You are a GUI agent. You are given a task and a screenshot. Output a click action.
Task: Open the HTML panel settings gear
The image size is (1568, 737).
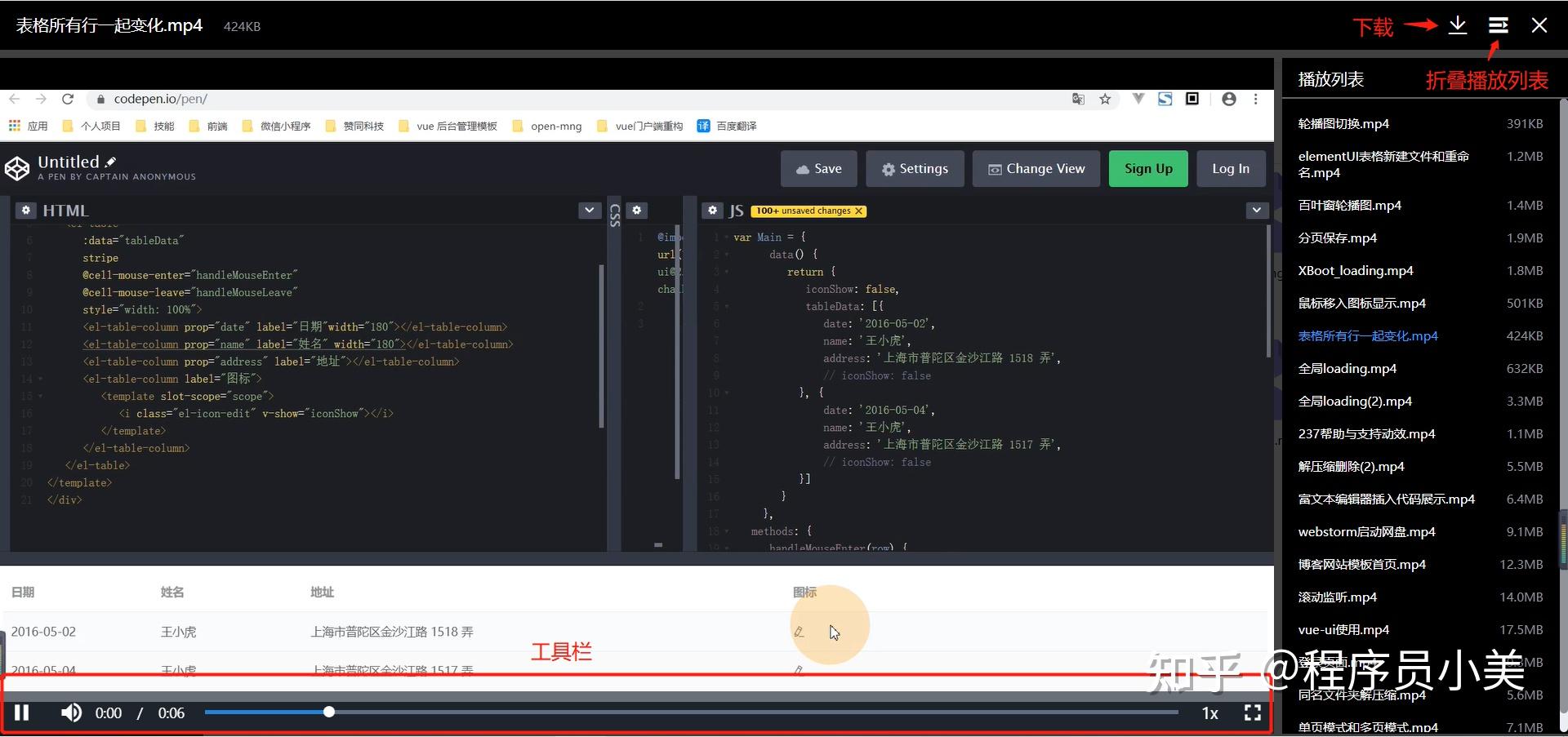[x=25, y=211]
